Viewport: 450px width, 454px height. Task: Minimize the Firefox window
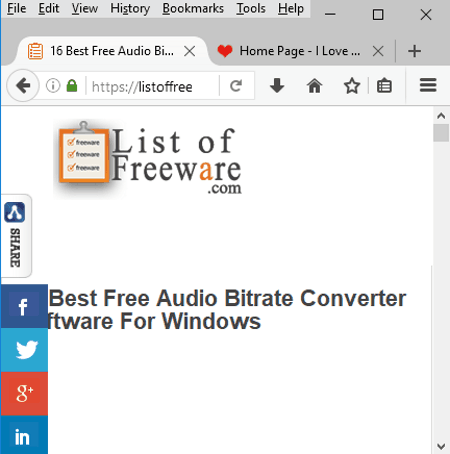click(330, 14)
